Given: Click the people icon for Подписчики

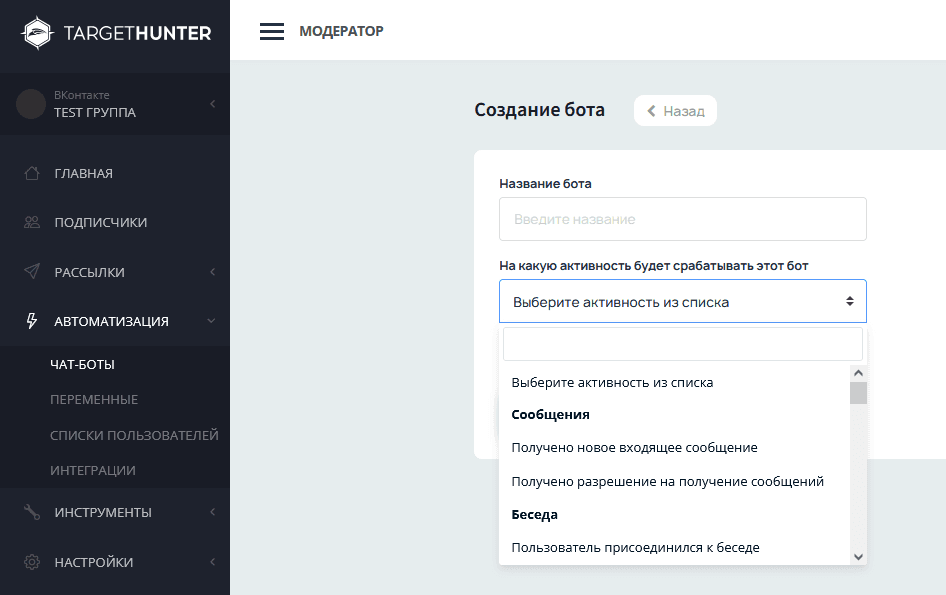Looking at the screenshot, I should pos(32,223).
